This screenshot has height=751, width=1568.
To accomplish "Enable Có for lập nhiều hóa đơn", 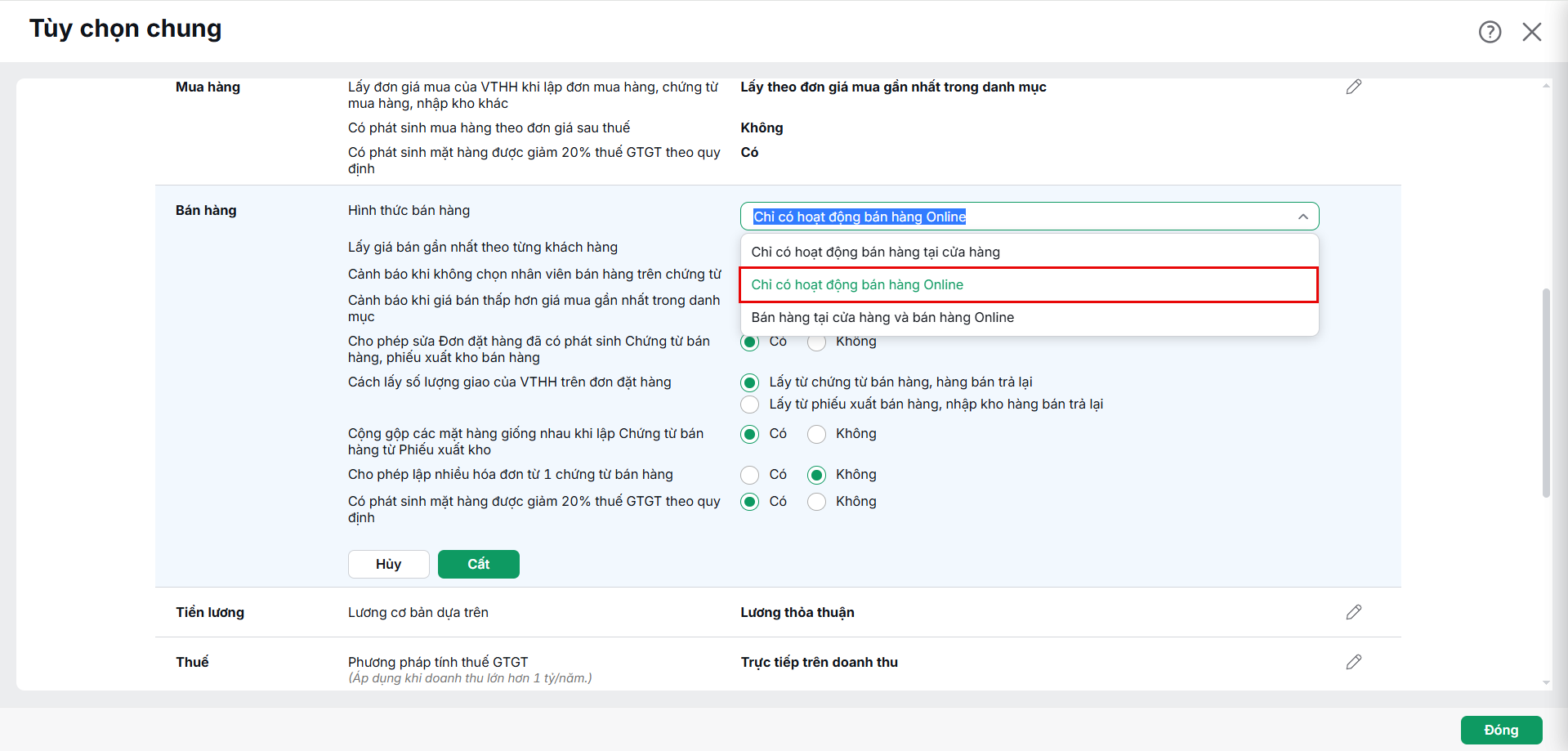I will (749, 475).
